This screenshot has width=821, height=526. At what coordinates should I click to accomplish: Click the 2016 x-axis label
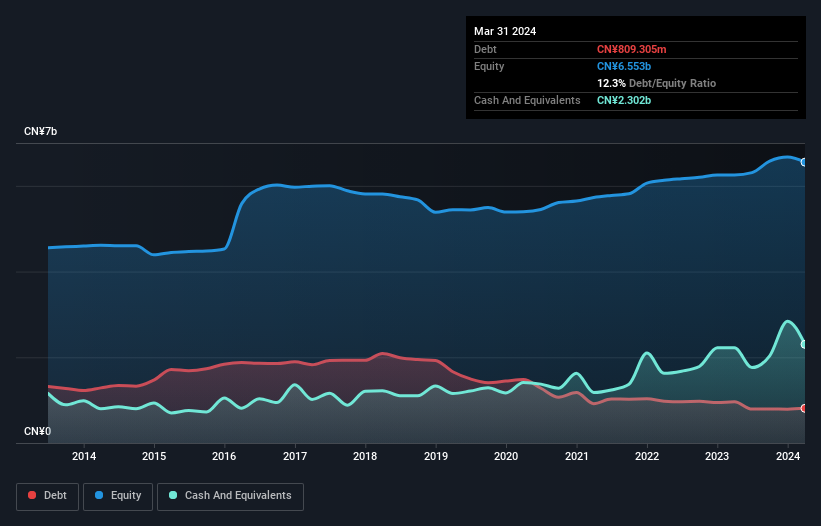pos(224,456)
